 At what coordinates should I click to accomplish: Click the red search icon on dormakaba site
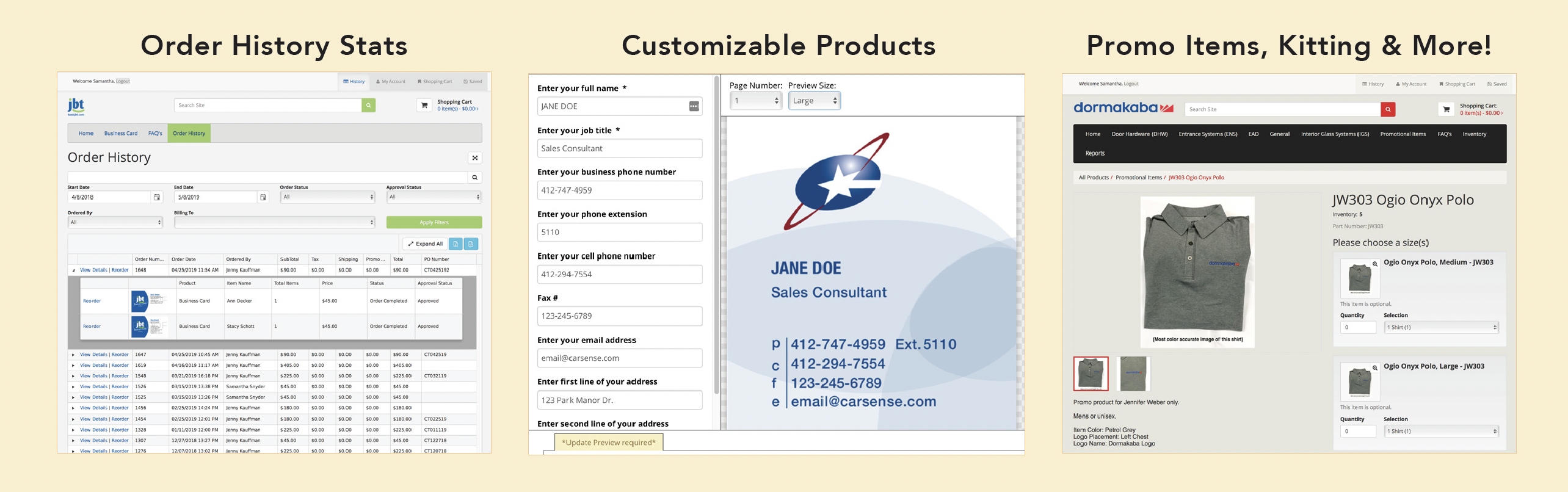[x=1388, y=109]
